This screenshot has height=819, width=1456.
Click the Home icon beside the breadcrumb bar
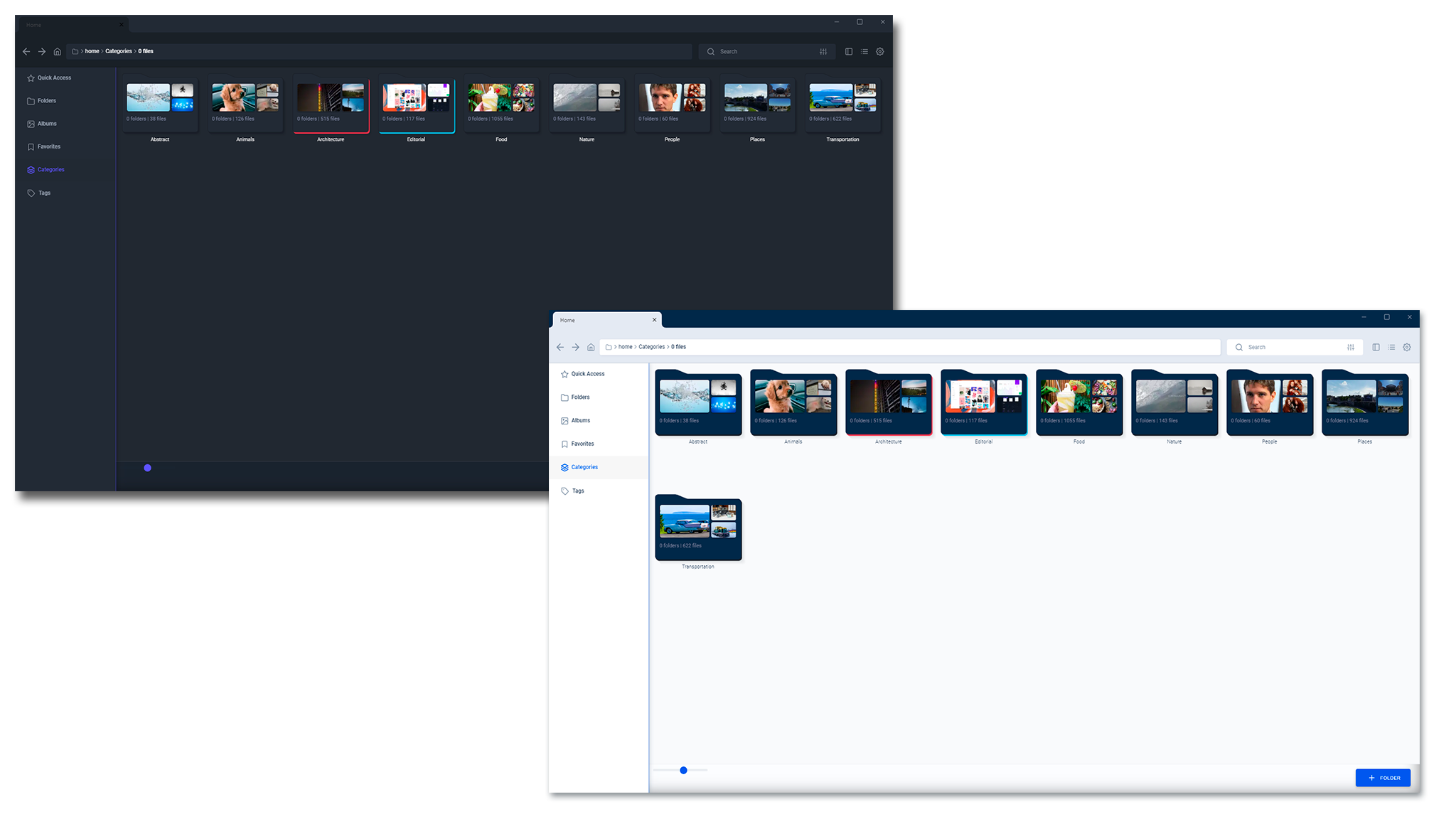point(591,347)
